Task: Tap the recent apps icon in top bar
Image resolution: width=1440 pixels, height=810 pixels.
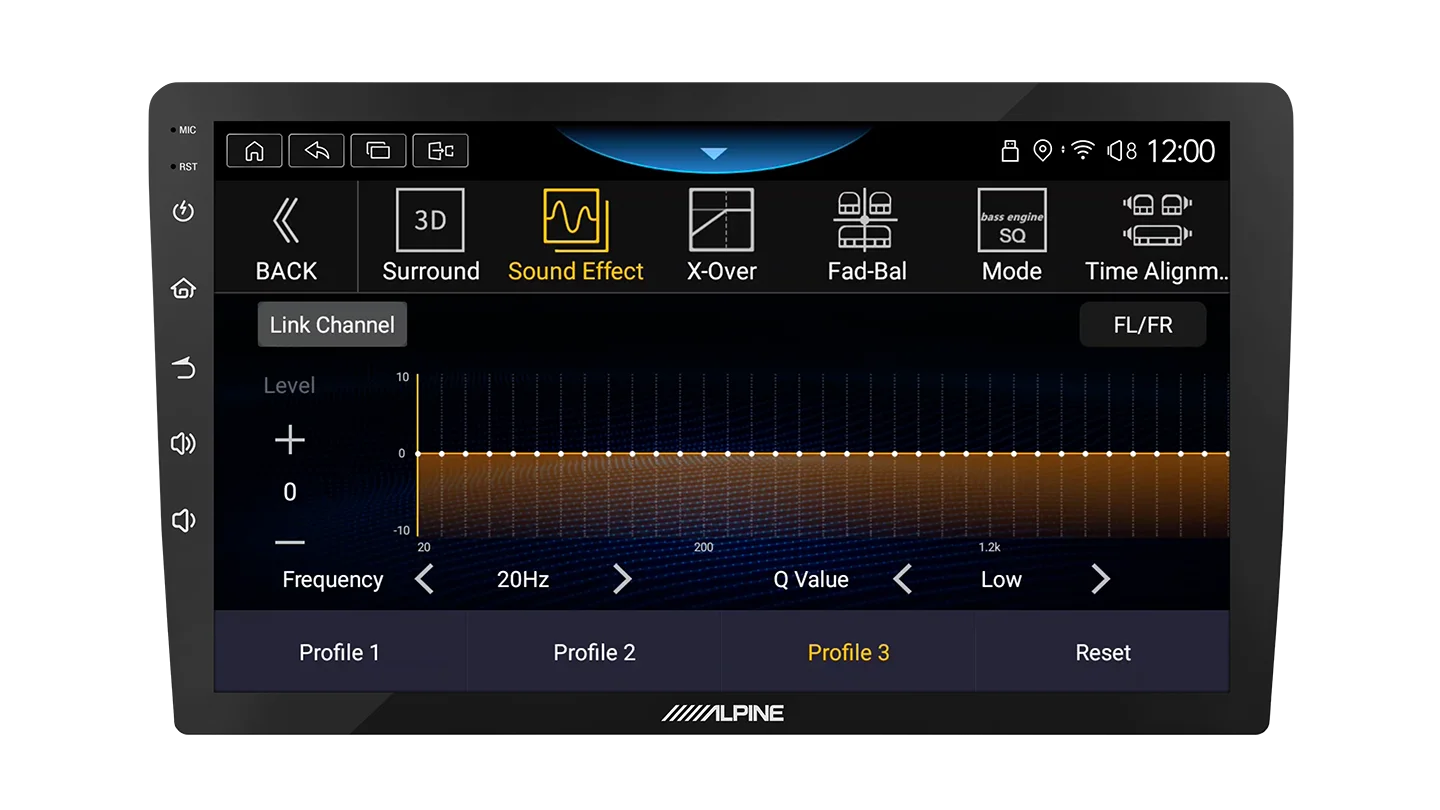Action: click(x=378, y=150)
